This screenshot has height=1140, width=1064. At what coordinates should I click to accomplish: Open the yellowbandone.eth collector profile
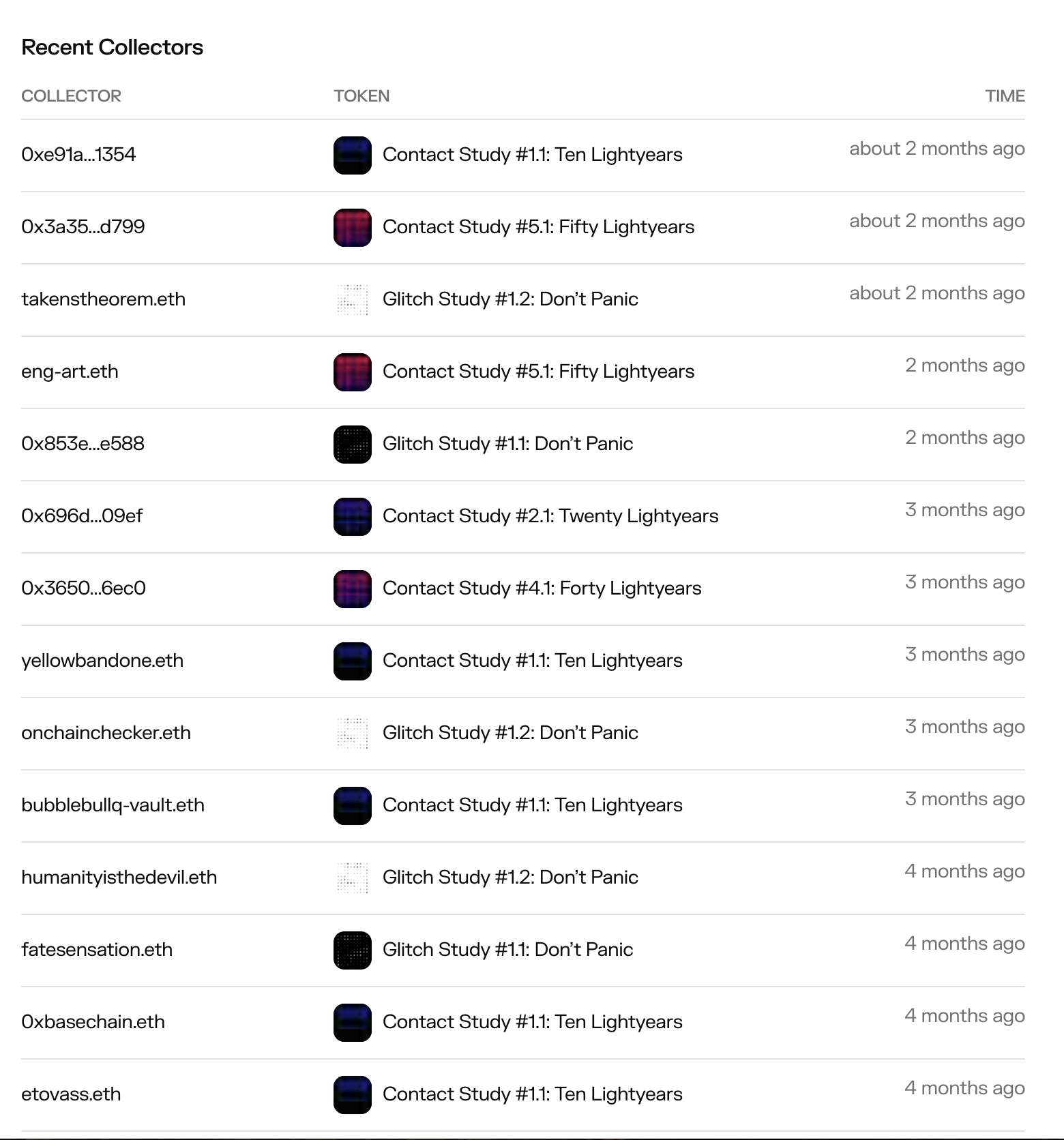(x=102, y=661)
